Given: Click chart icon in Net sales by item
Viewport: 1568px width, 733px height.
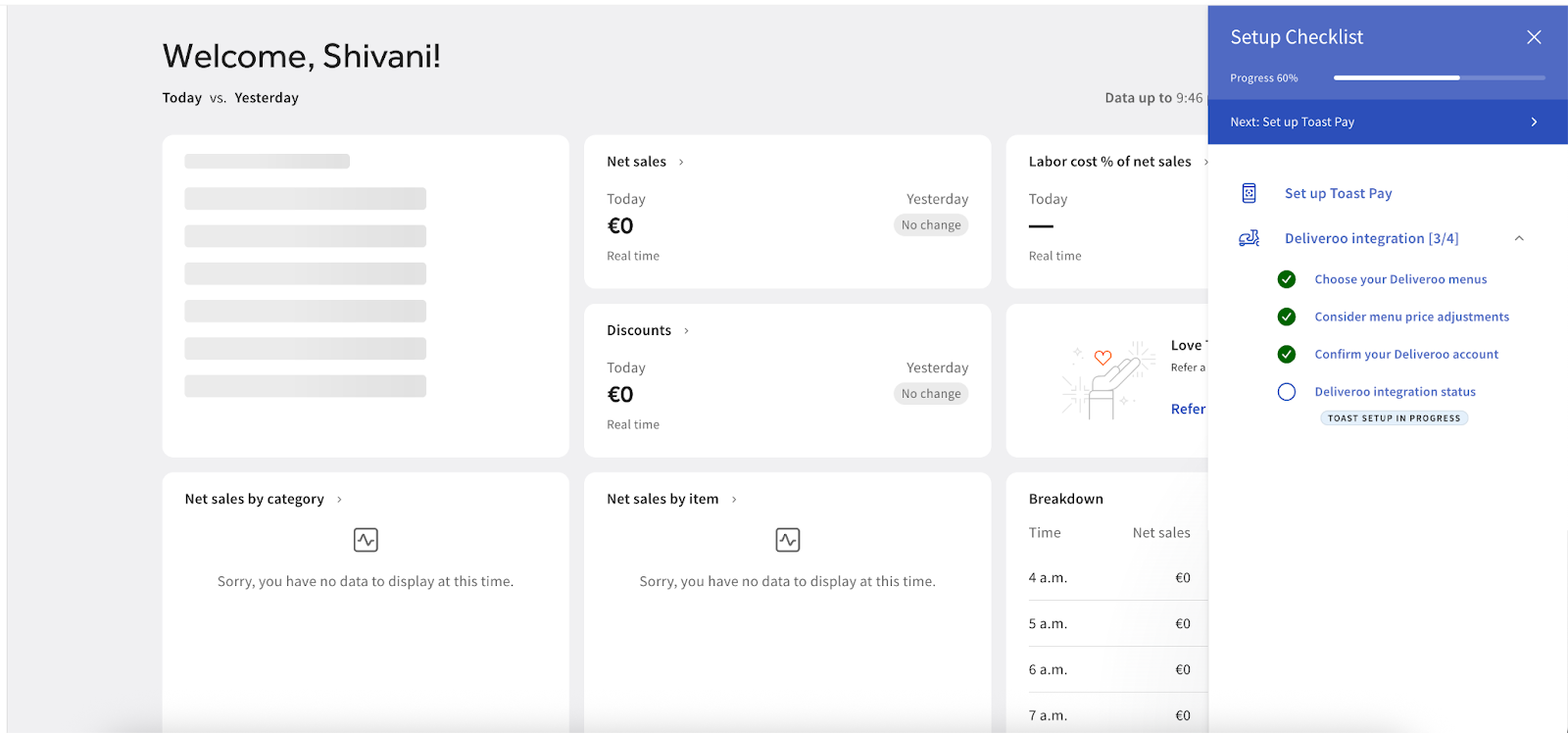Looking at the screenshot, I should click(788, 540).
